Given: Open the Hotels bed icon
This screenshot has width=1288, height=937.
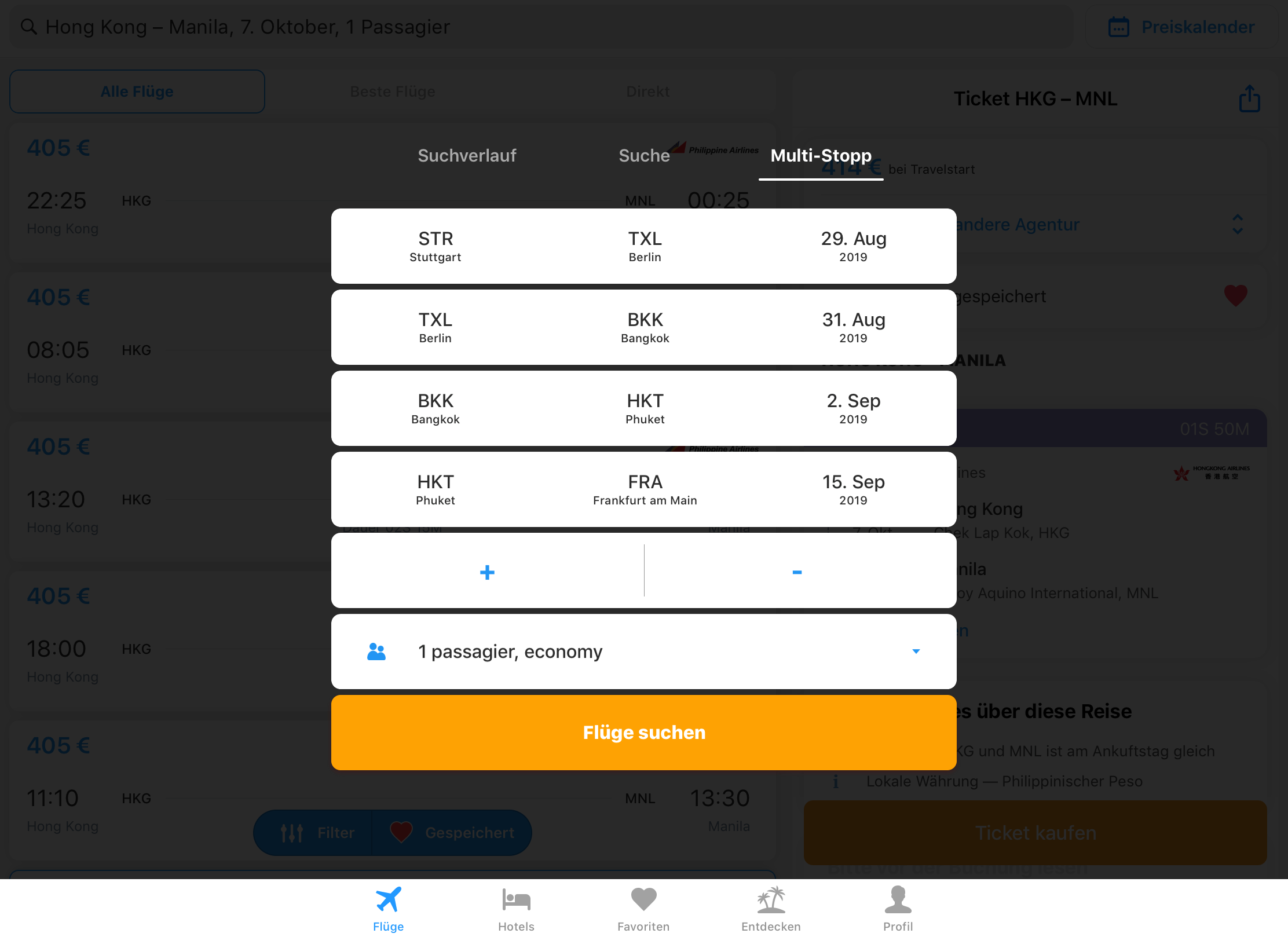Looking at the screenshot, I should (x=516, y=899).
